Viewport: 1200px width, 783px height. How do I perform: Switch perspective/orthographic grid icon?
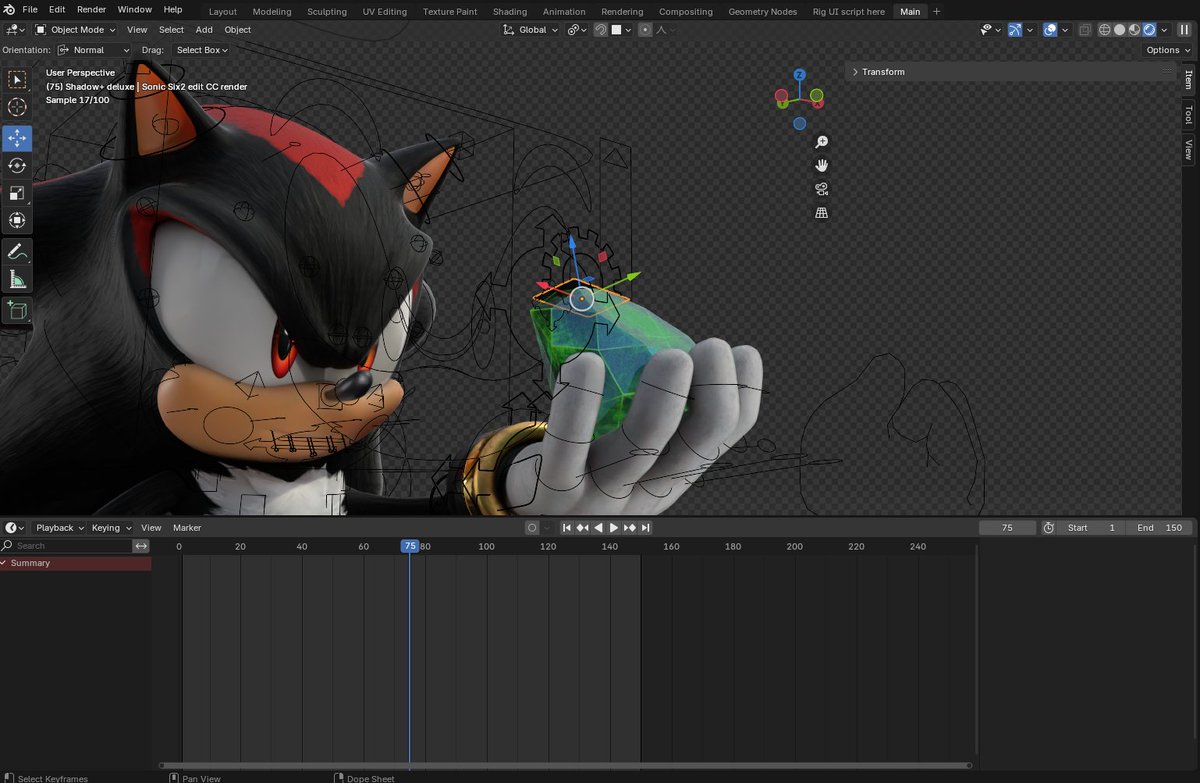pyautogui.click(x=822, y=213)
